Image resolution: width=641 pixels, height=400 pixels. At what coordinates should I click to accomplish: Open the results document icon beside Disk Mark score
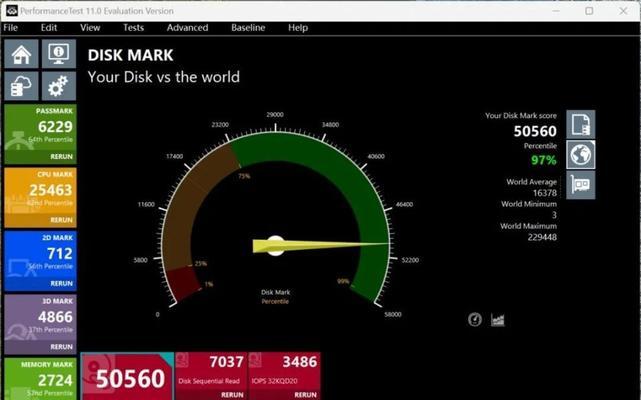pyautogui.click(x=580, y=124)
